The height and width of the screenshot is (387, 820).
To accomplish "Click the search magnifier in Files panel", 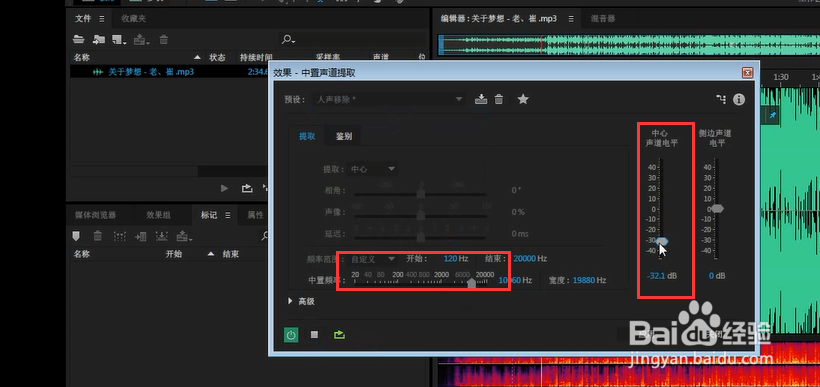I will click(x=288, y=40).
